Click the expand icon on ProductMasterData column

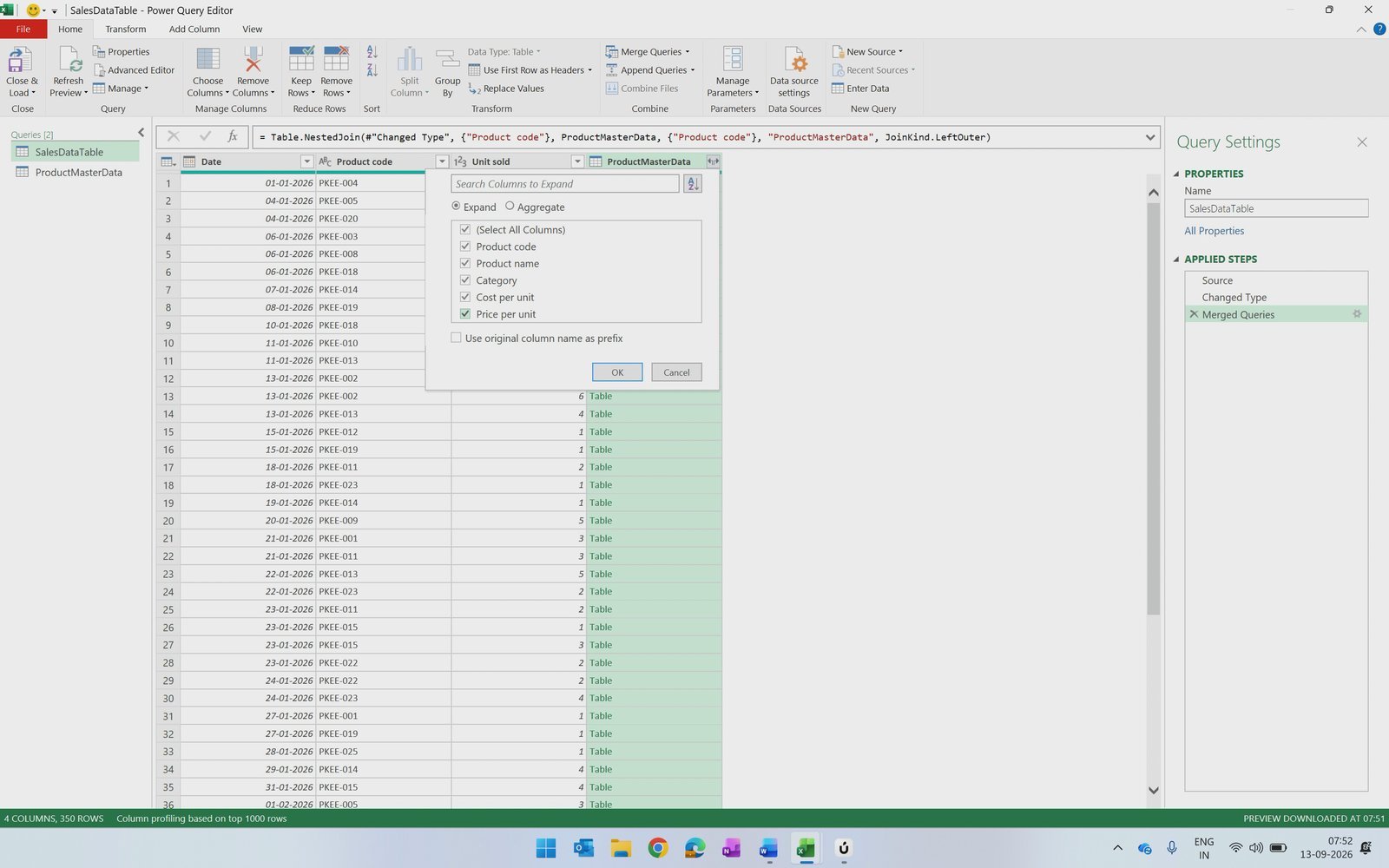pyautogui.click(x=713, y=161)
